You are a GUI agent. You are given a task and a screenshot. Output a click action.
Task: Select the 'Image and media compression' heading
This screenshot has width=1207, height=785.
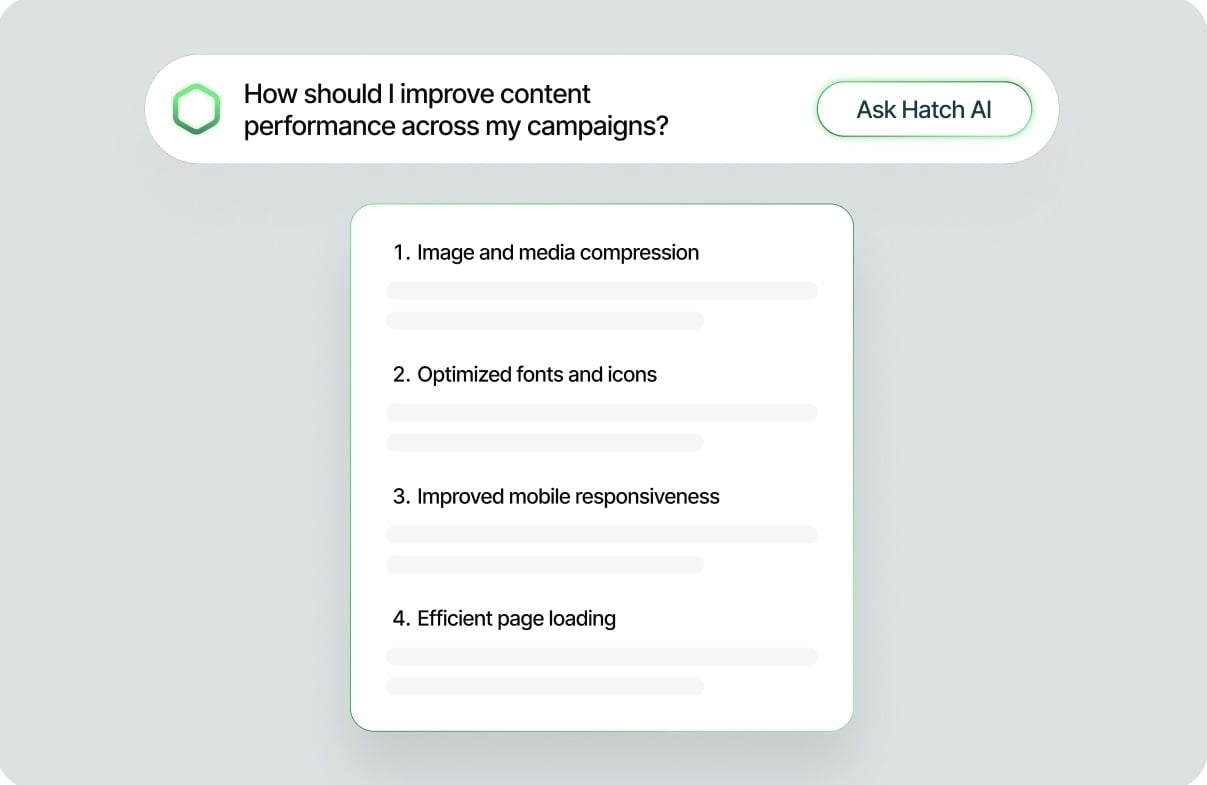558,252
